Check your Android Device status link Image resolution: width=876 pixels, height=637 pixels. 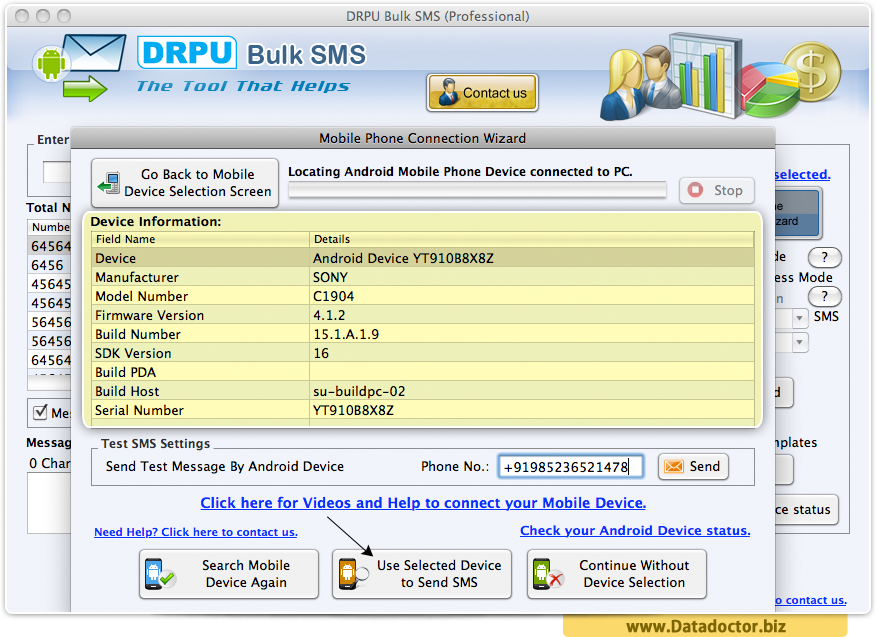pos(634,530)
